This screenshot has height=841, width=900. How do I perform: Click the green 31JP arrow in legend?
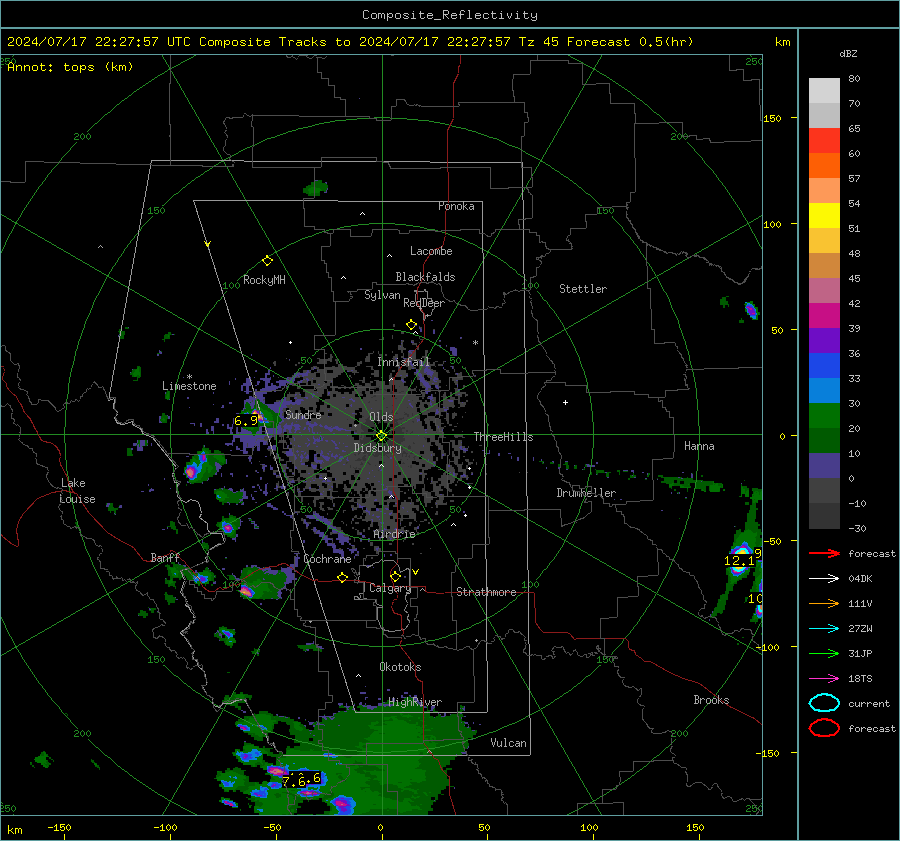coord(824,653)
